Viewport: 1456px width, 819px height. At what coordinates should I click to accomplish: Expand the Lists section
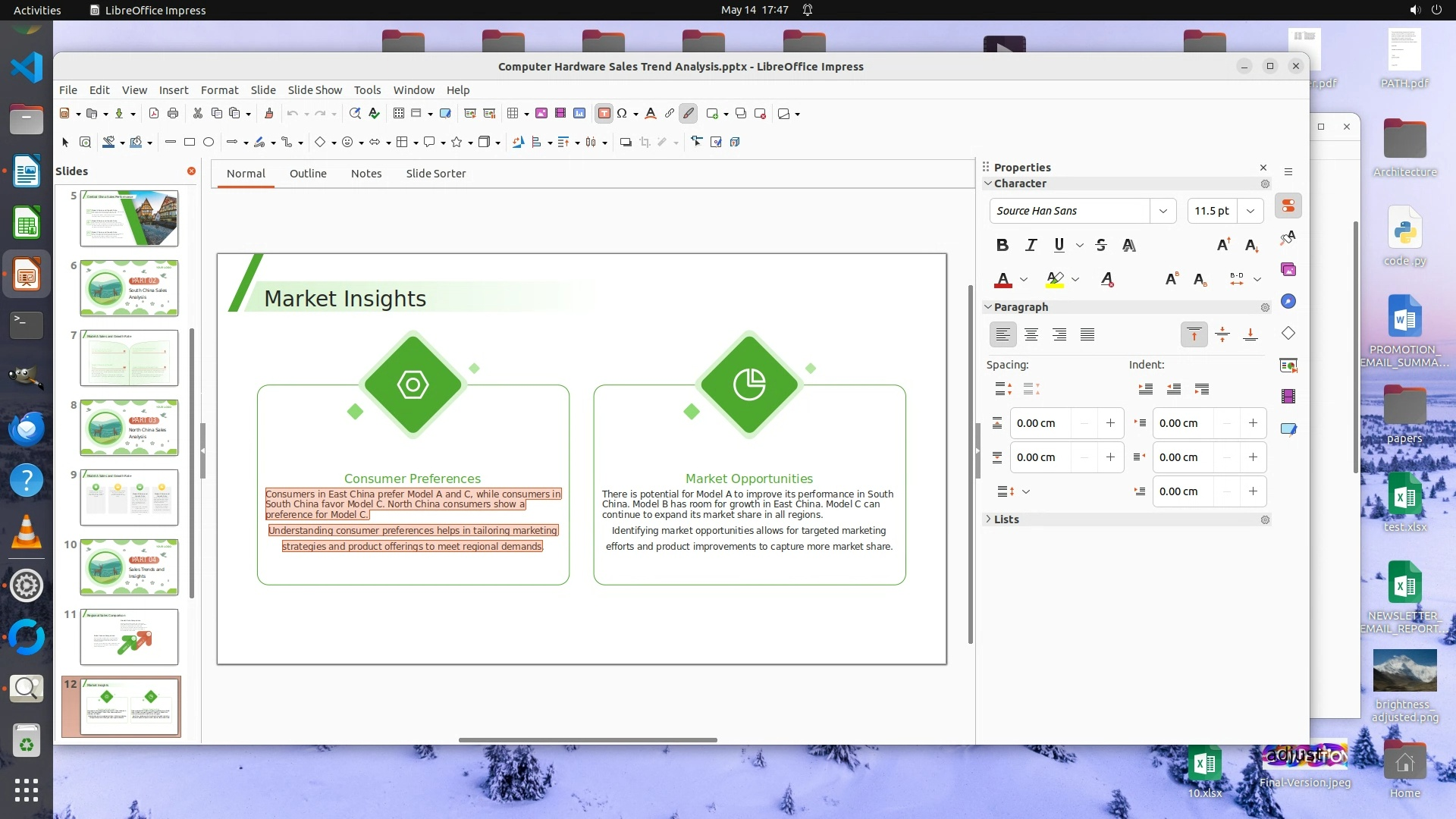click(x=1006, y=519)
